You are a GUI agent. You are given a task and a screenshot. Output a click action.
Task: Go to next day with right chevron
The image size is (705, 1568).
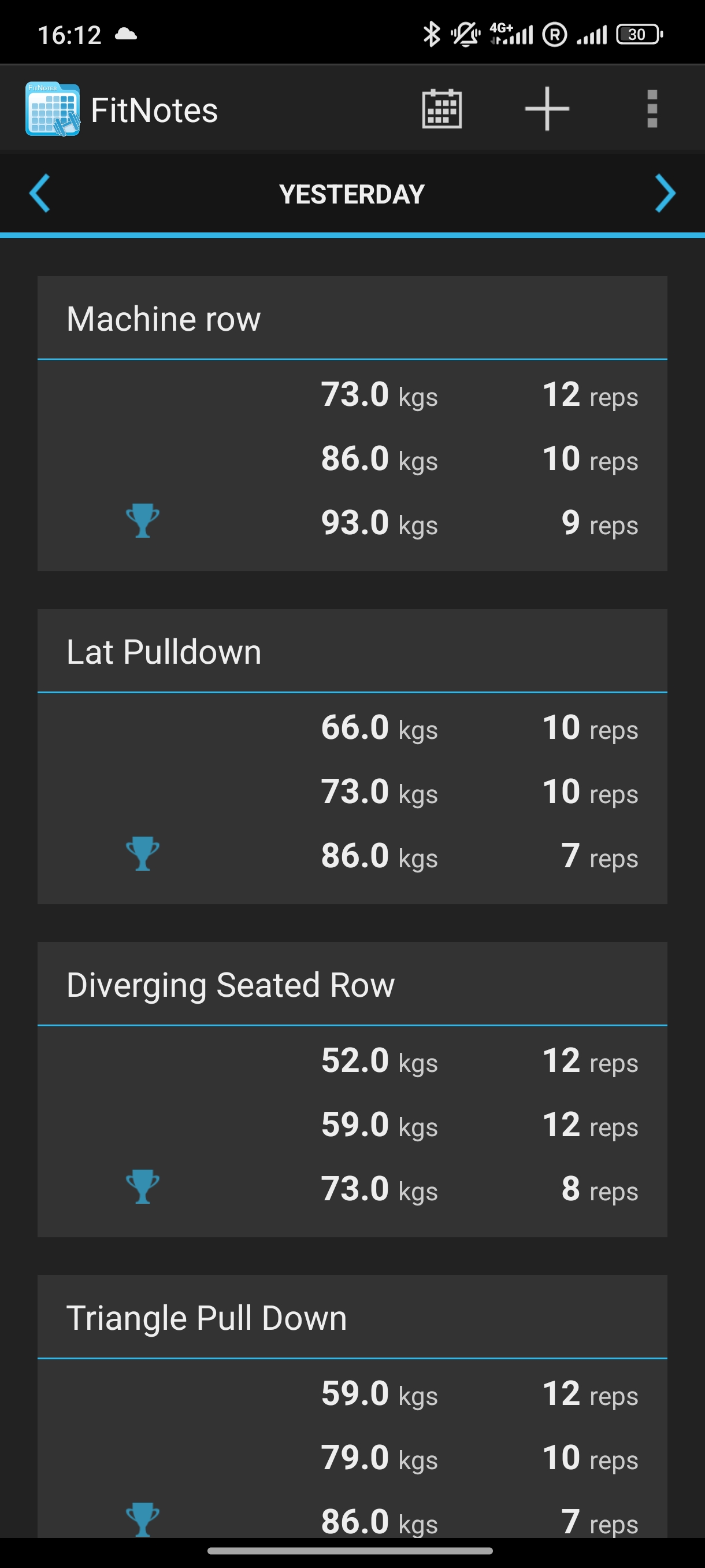[x=665, y=194]
